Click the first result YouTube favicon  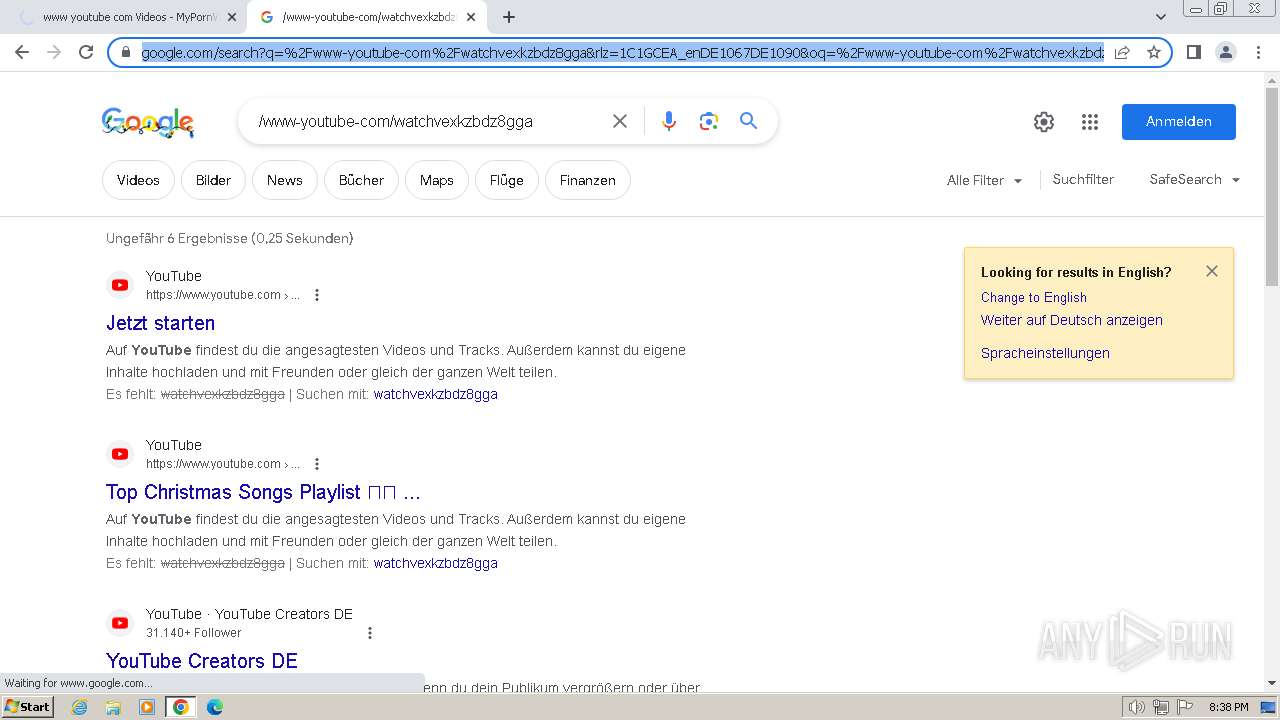point(120,285)
